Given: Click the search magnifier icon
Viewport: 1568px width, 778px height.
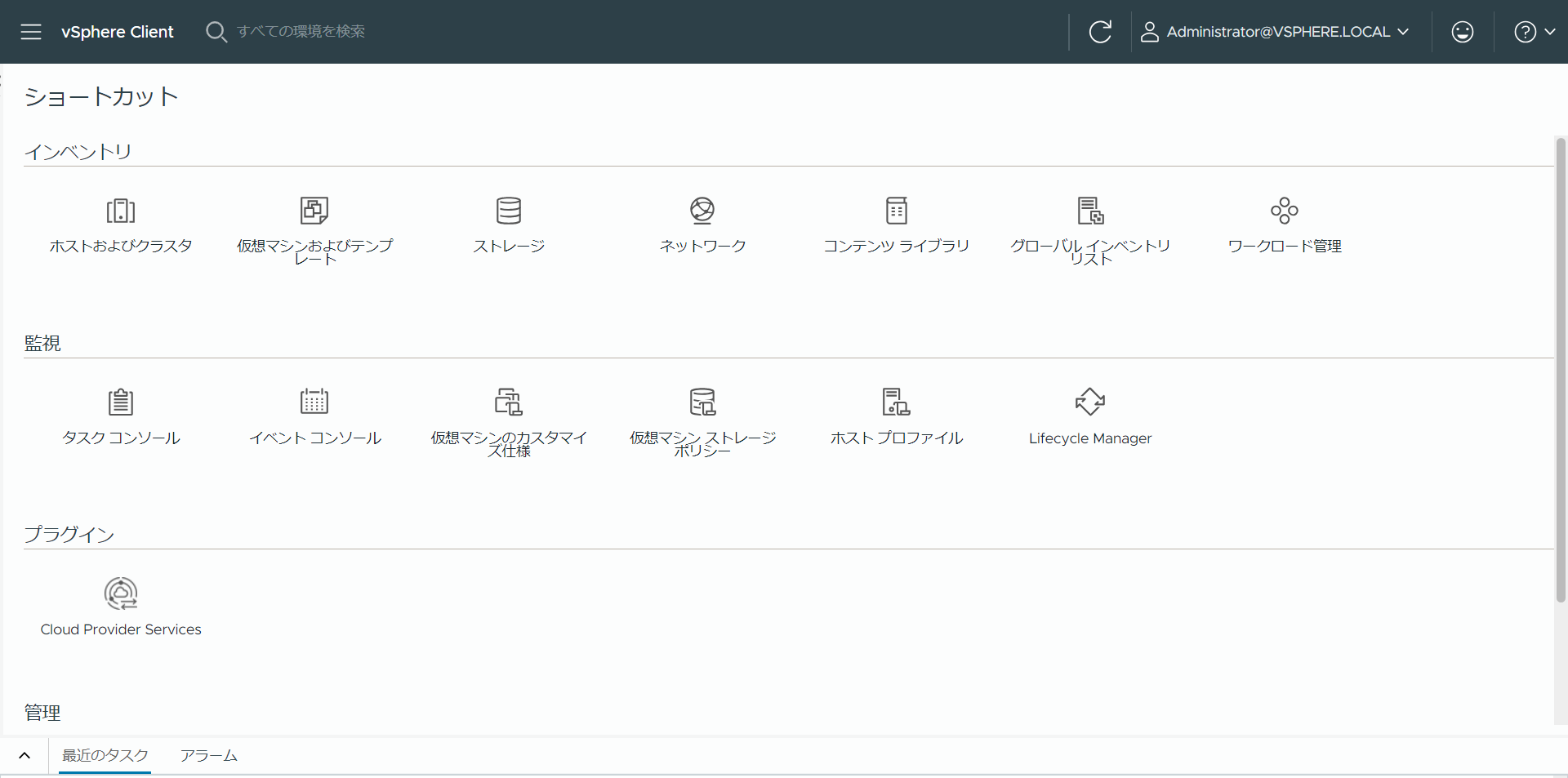Looking at the screenshot, I should [x=216, y=32].
